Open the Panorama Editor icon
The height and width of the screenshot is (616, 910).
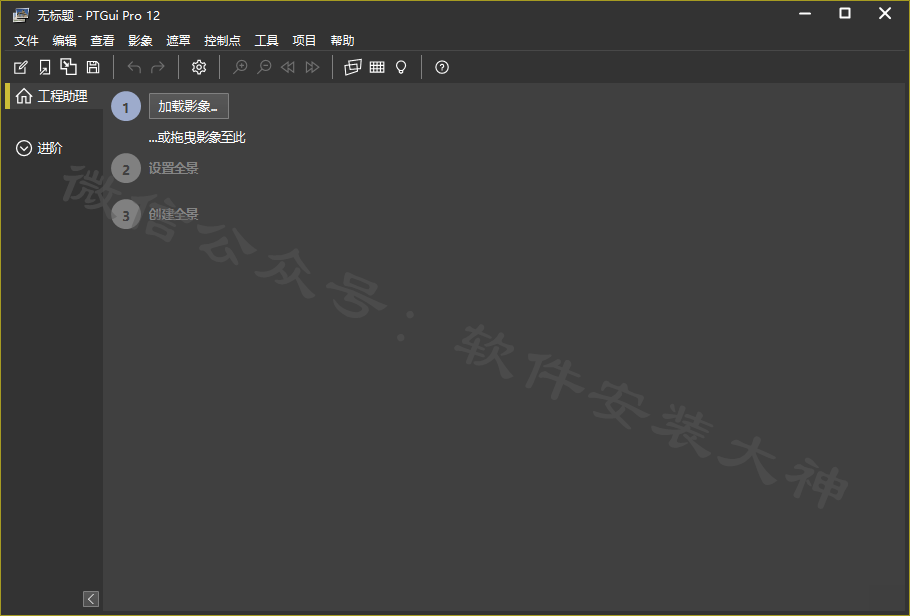[353, 67]
